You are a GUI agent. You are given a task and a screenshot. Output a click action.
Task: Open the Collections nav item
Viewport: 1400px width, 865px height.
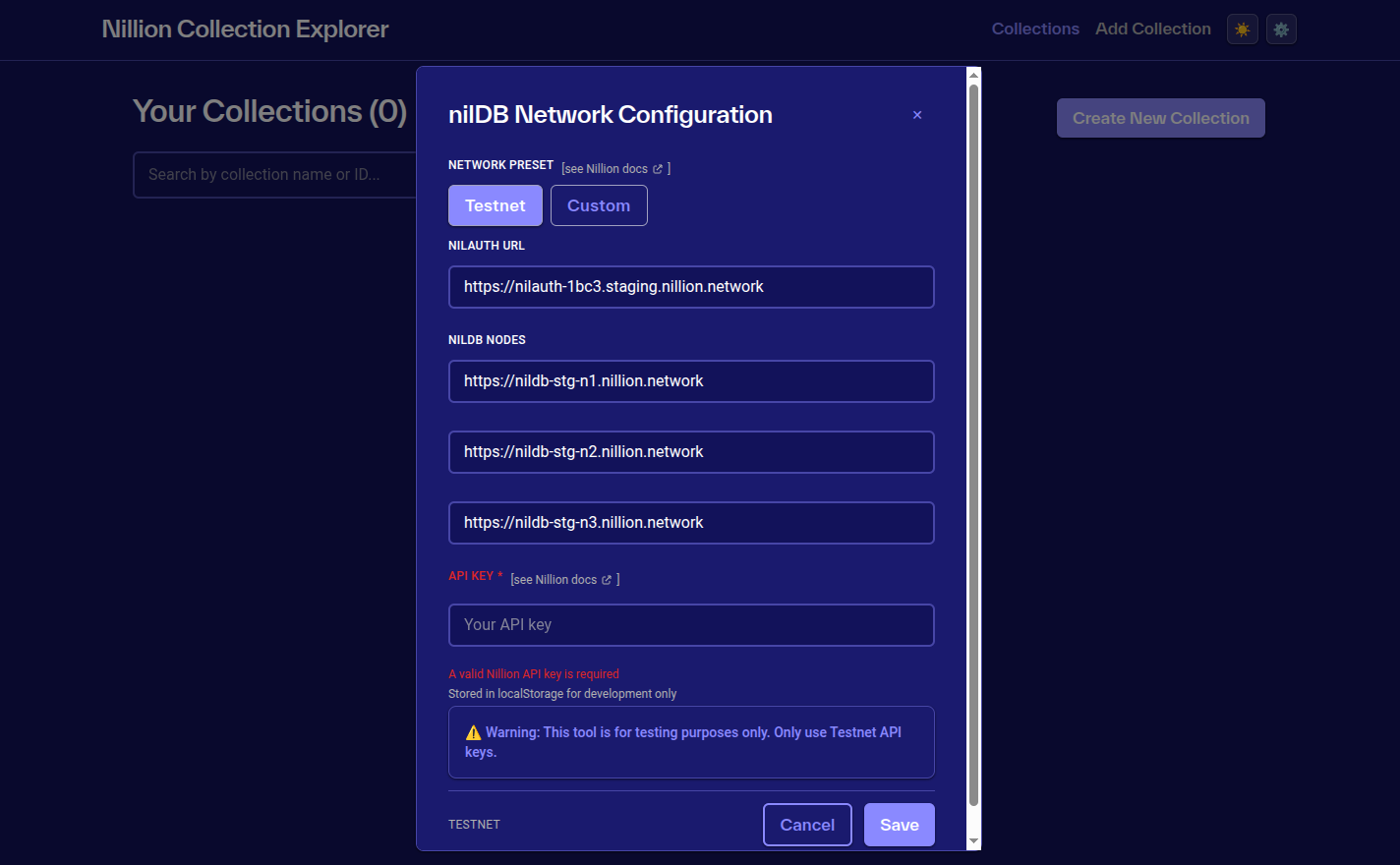tap(1035, 29)
